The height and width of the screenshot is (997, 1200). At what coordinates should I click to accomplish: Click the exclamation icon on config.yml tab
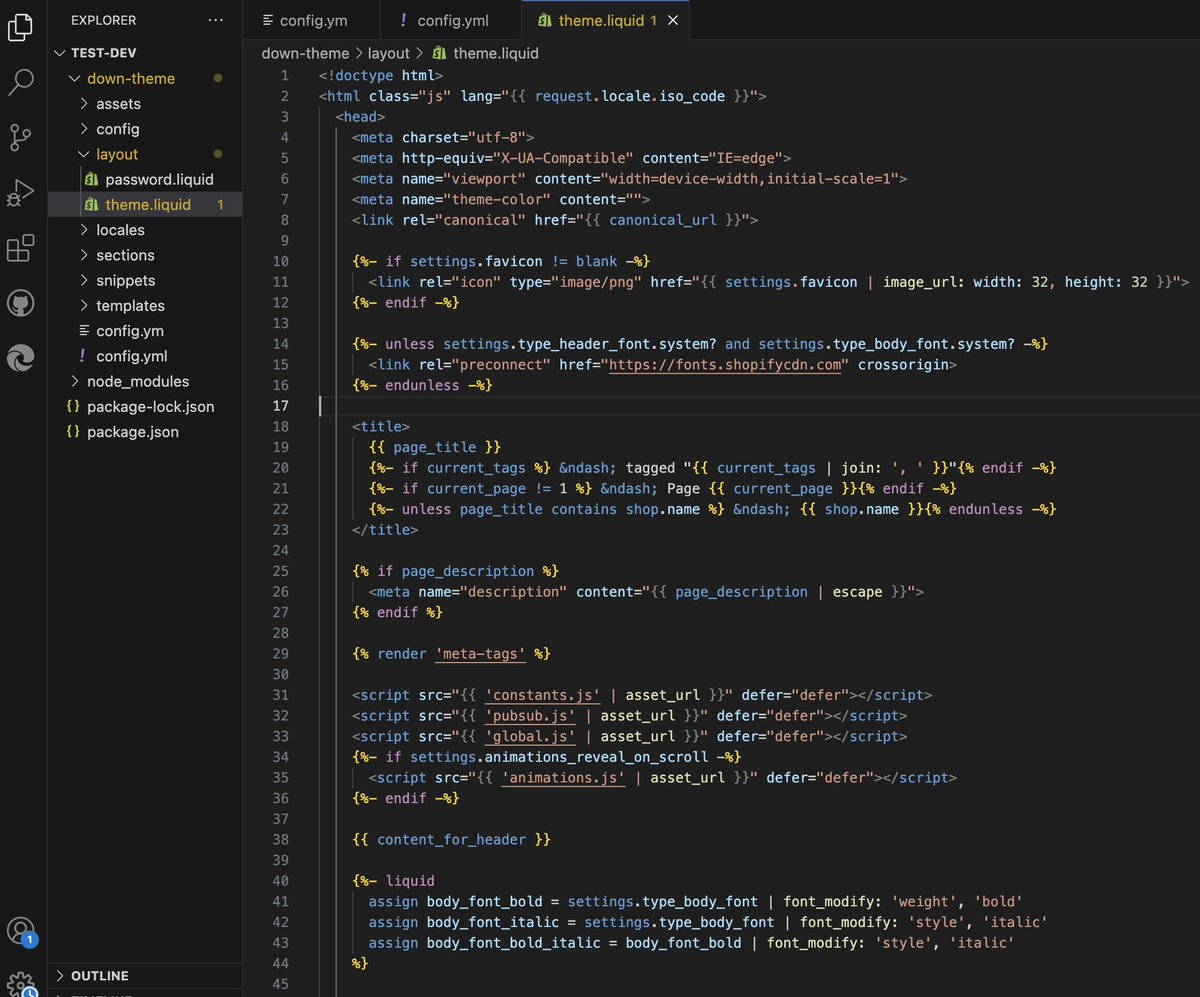pyautogui.click(x=403, y=20)
